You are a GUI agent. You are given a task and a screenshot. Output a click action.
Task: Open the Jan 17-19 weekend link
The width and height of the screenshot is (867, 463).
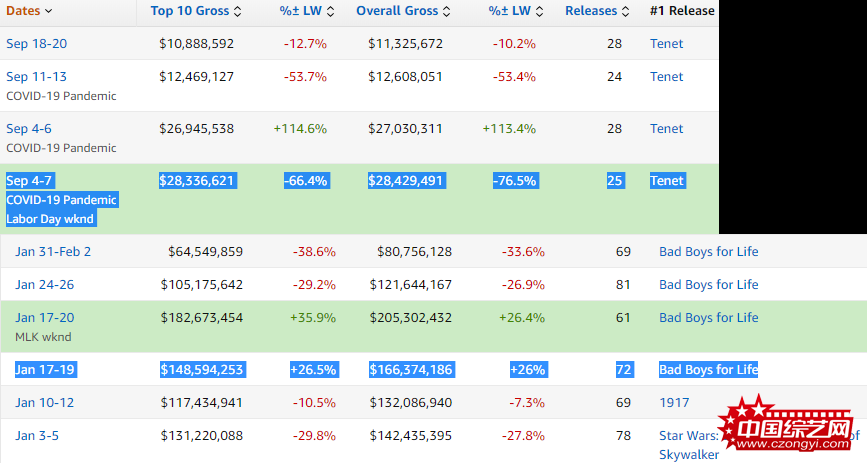tap(45, 370)
